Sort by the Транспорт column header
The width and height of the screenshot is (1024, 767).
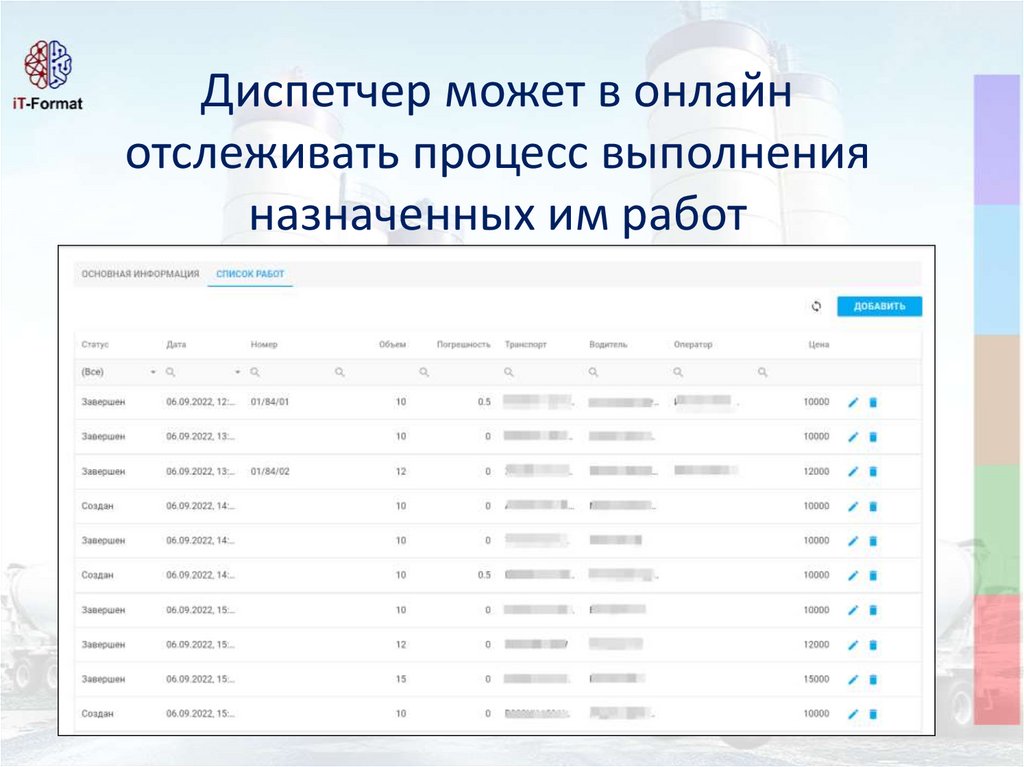coord(526,344)
